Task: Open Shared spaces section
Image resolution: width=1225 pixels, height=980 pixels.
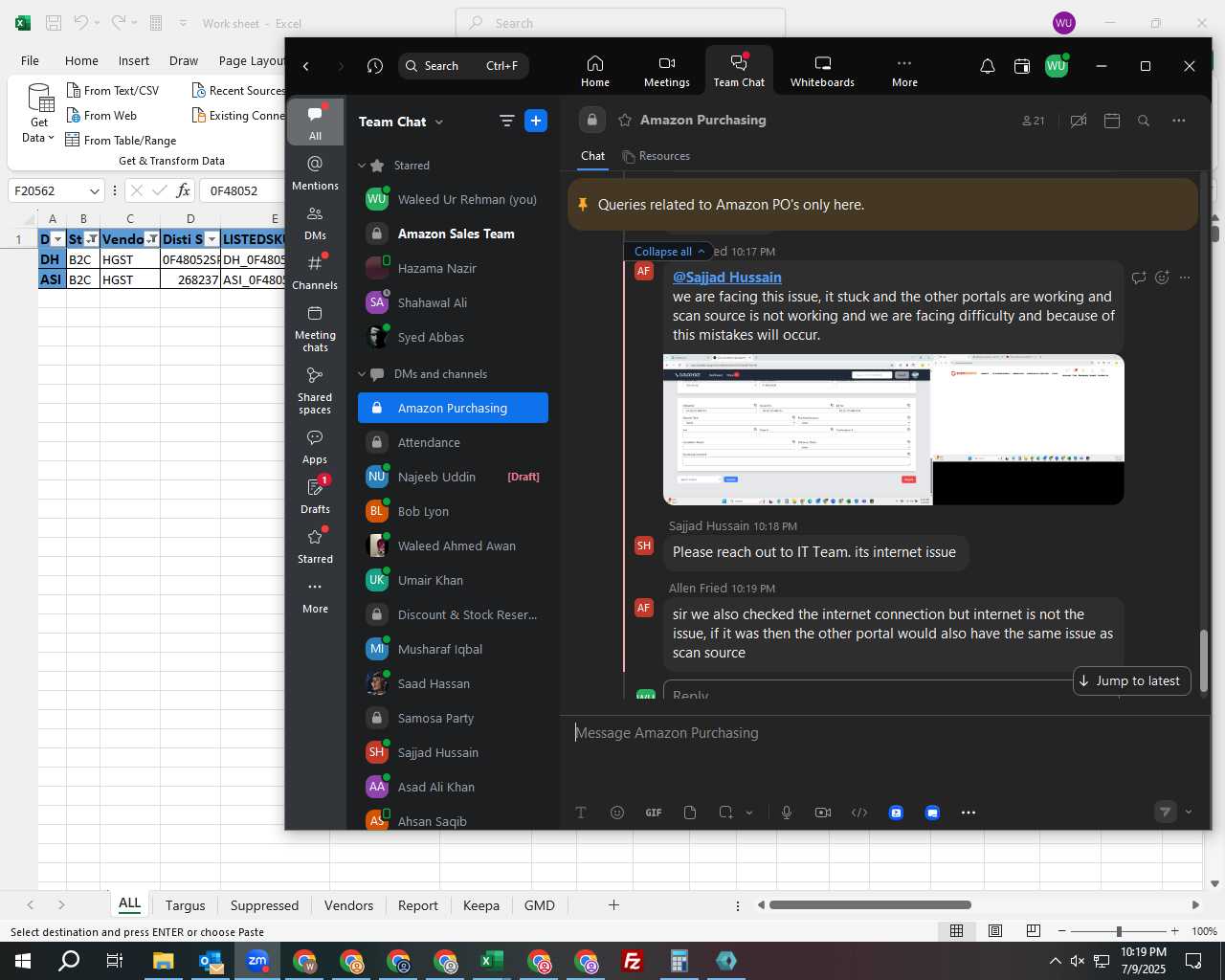Action: pyautogui.click(x=315, y=390)
